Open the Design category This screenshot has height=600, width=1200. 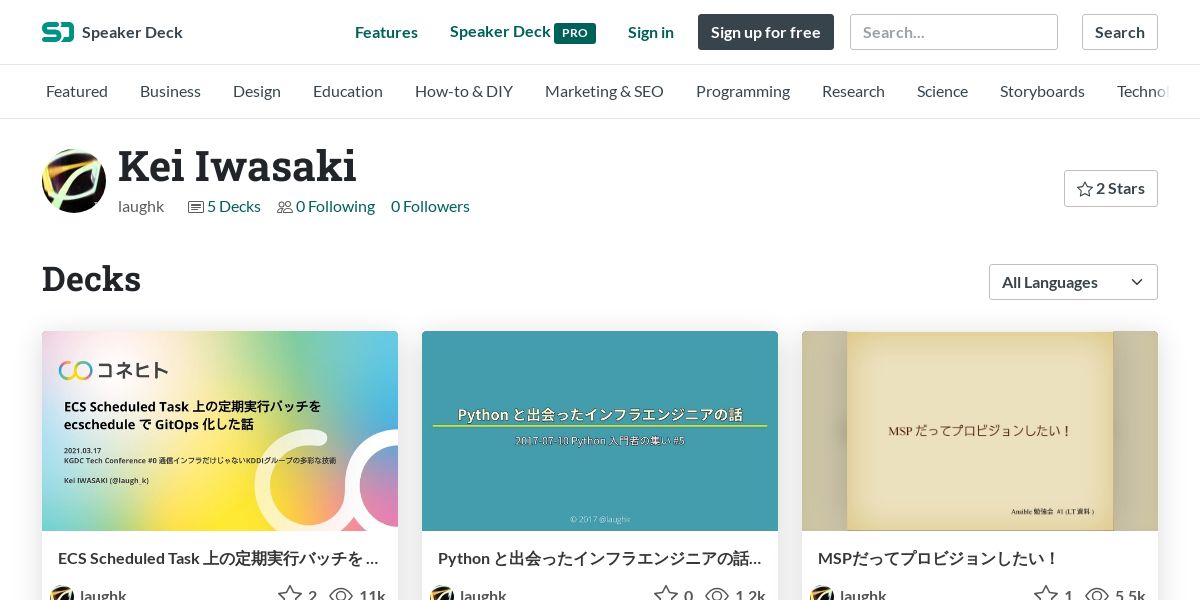(x=257, y=91)
